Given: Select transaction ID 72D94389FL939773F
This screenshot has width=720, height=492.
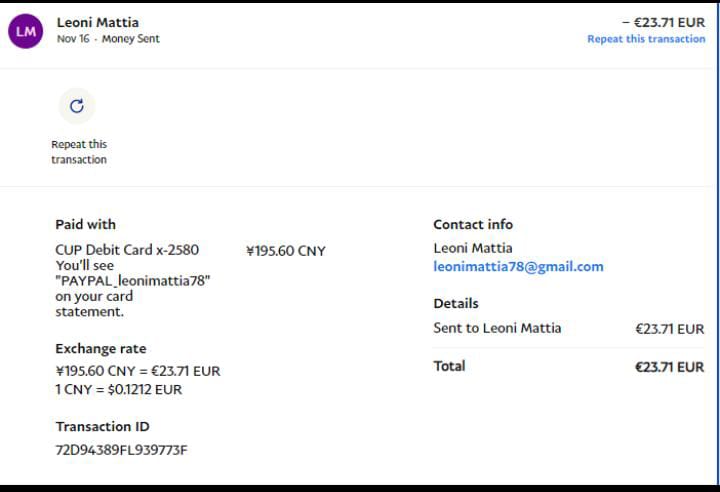Looking at the screenshot, I should coord(121,450).
